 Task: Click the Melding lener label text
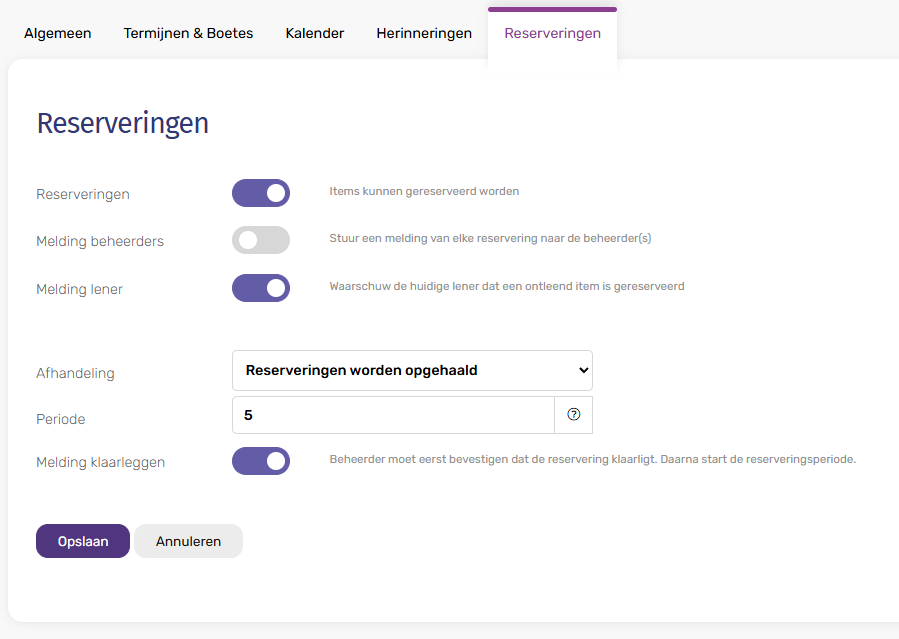[x=79, y=289]
